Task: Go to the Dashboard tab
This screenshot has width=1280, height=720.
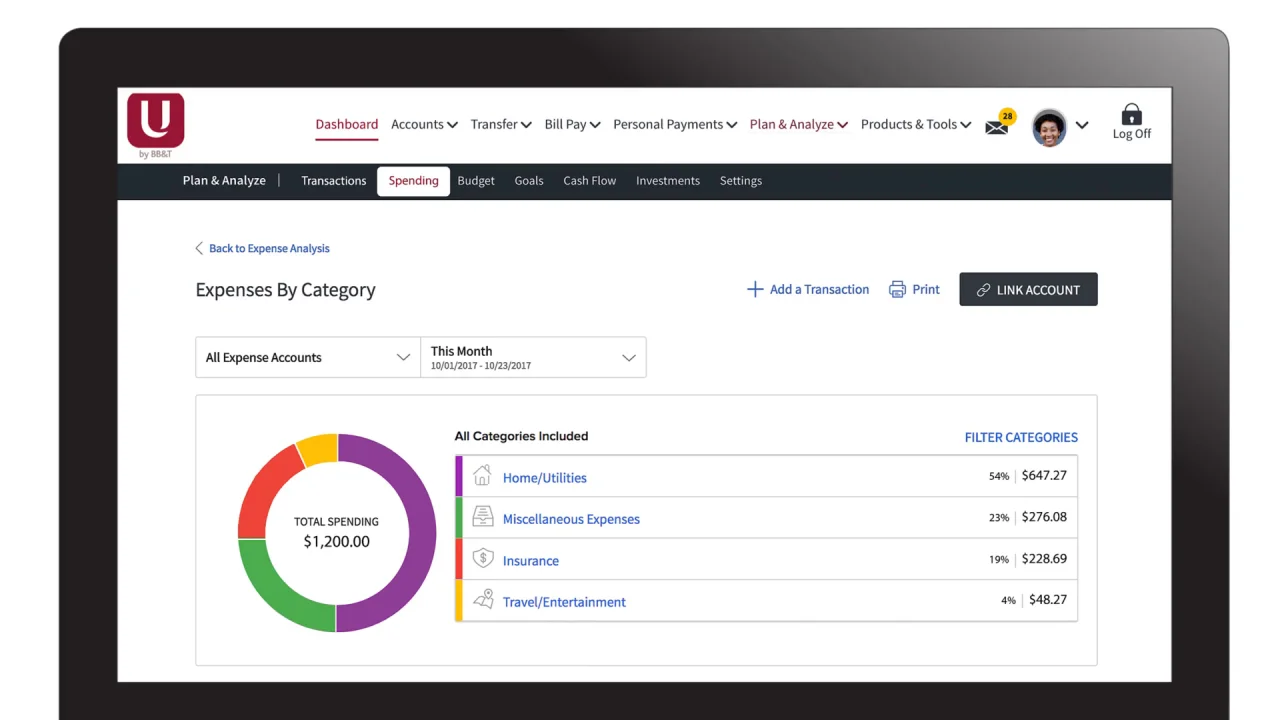Action: (x=347, y=124)
